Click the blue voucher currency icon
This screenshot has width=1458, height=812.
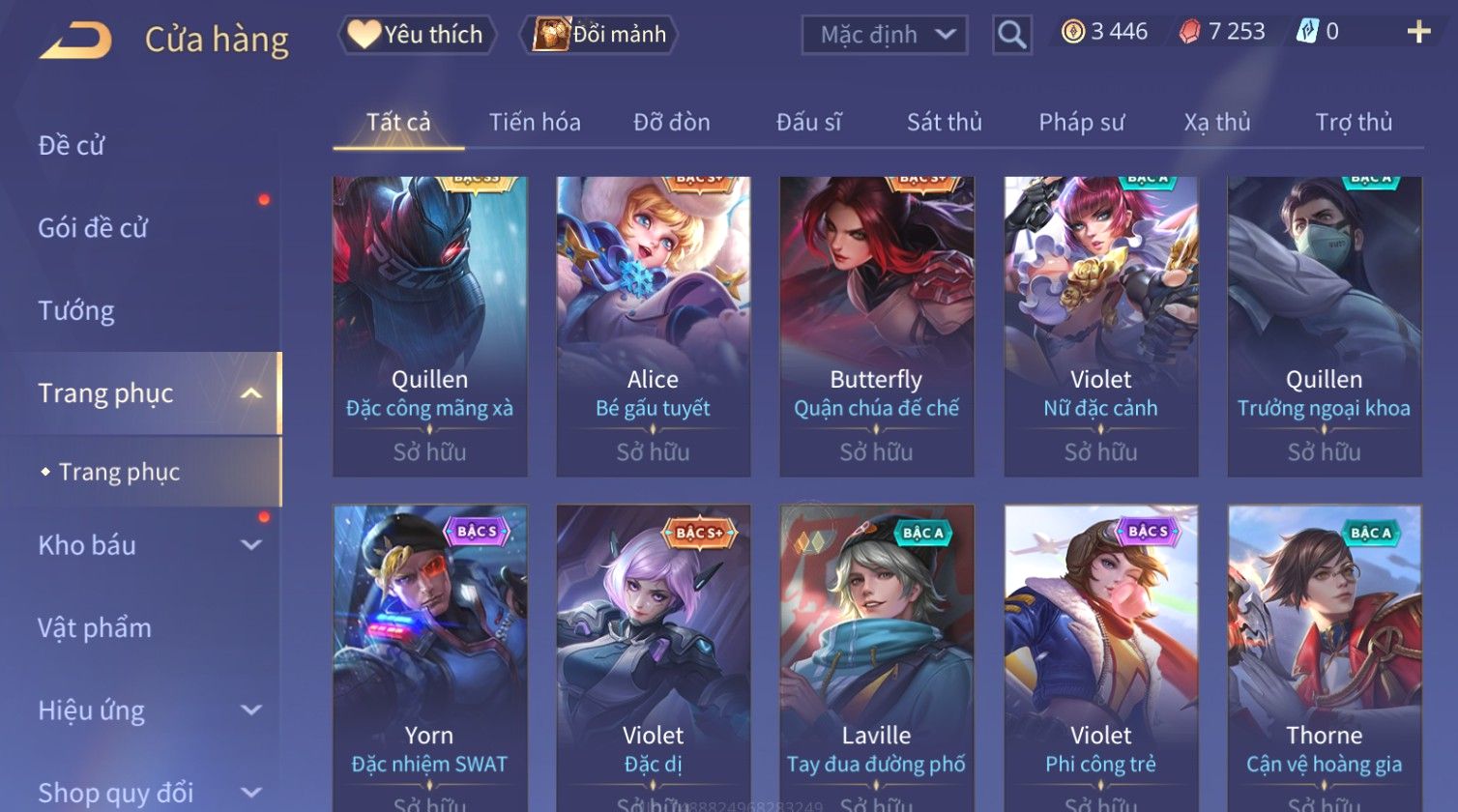1307,32
